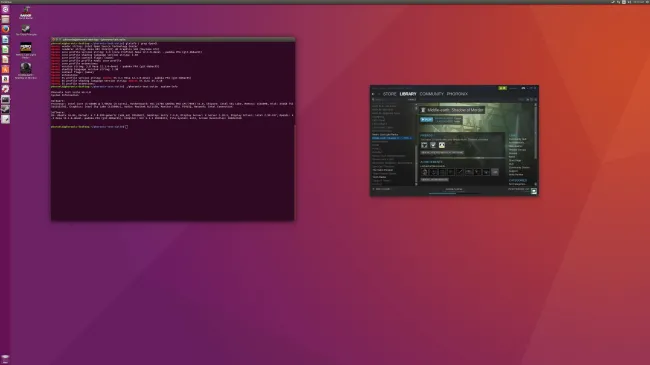Open LibreOffice Impress from the dock
Image resolution: width=650 pixels, height=365 pixels.
[5, 59]
